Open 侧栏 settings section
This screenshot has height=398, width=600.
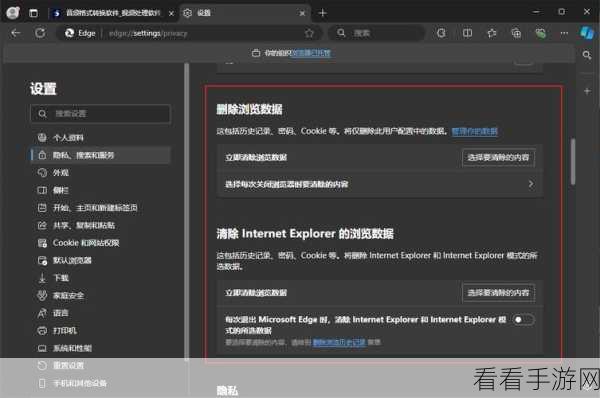click(100, 190)
